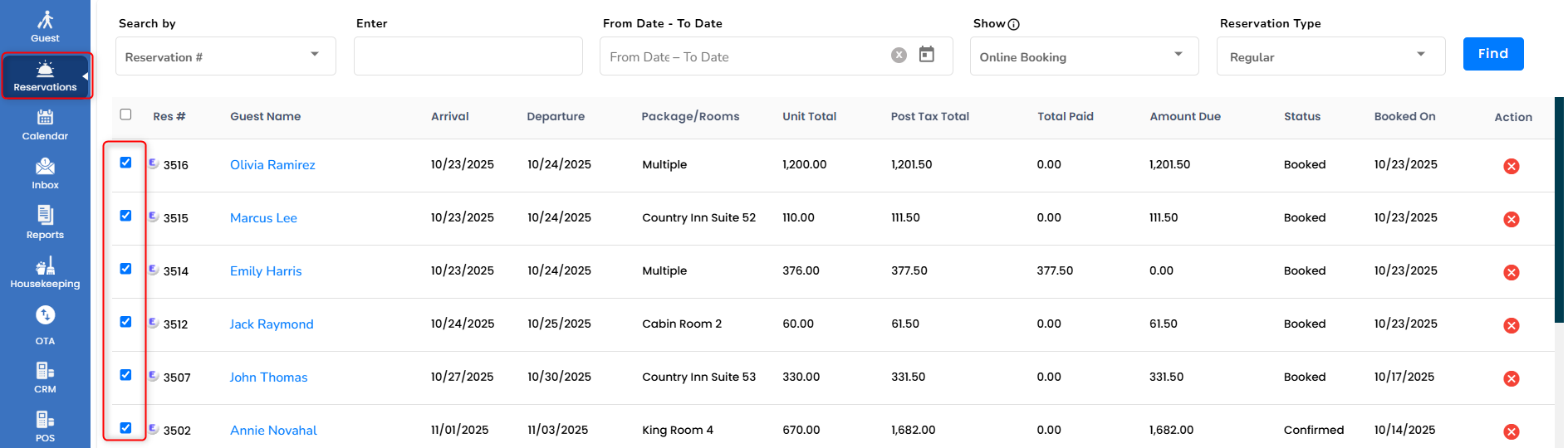1568x448 pixels.
Task: Open the Inbox sidebar icon
Action: pos(45,173)
